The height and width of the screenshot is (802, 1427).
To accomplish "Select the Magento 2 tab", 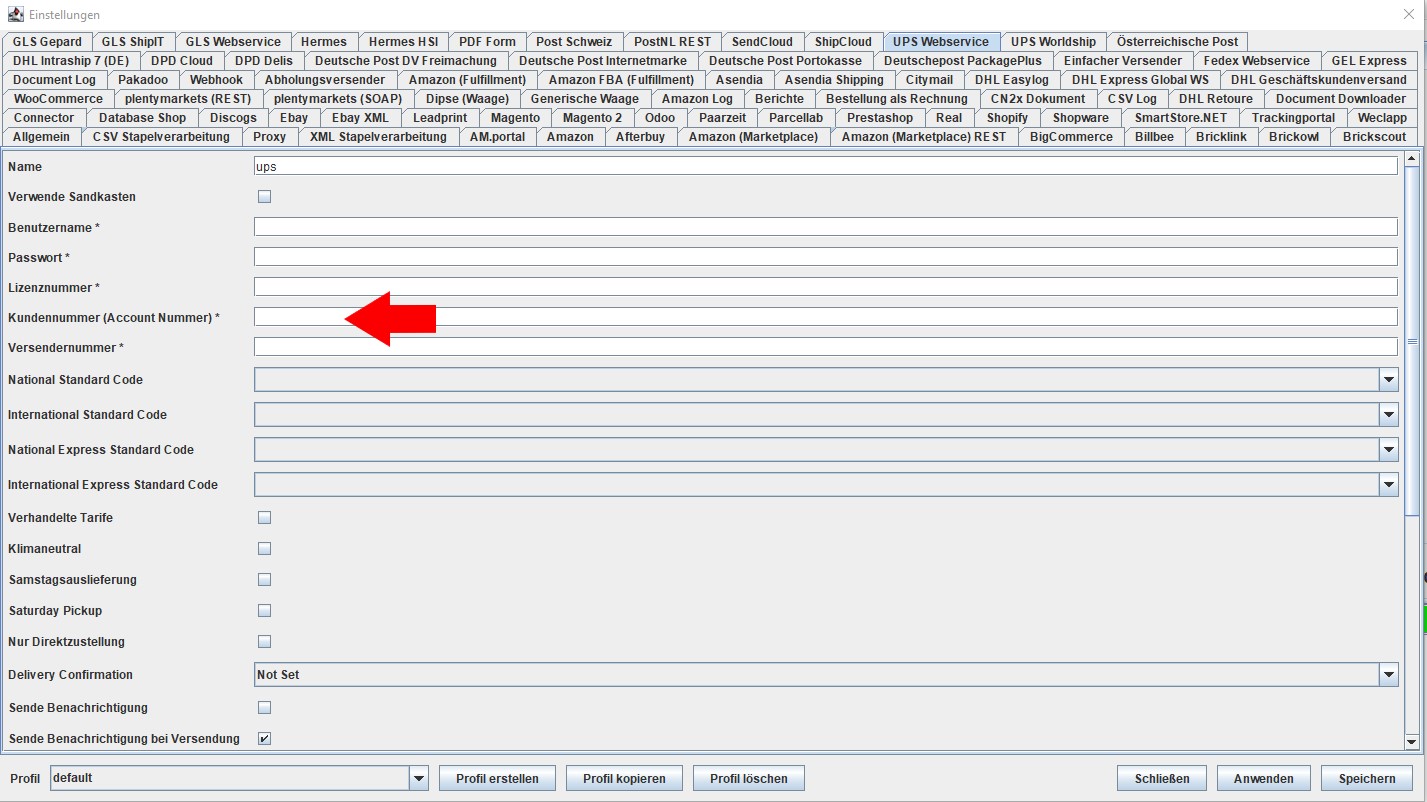I will pos(592,118).
